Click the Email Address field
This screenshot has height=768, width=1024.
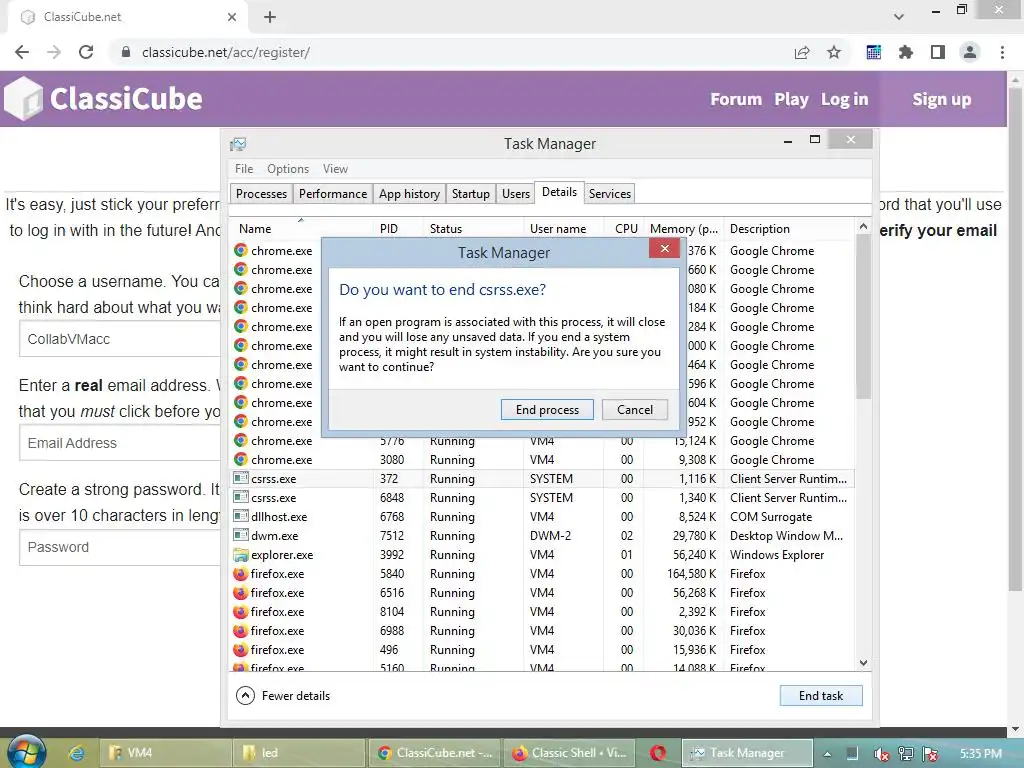[x=120, y=443]
